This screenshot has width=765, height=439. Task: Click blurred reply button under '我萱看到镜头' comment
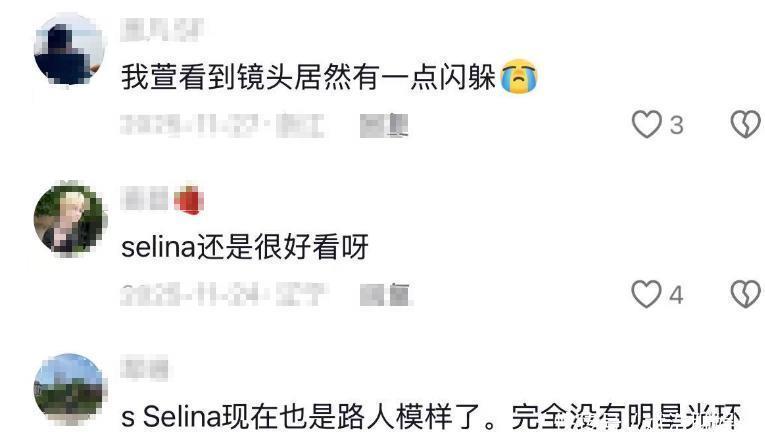pos(384,125)
